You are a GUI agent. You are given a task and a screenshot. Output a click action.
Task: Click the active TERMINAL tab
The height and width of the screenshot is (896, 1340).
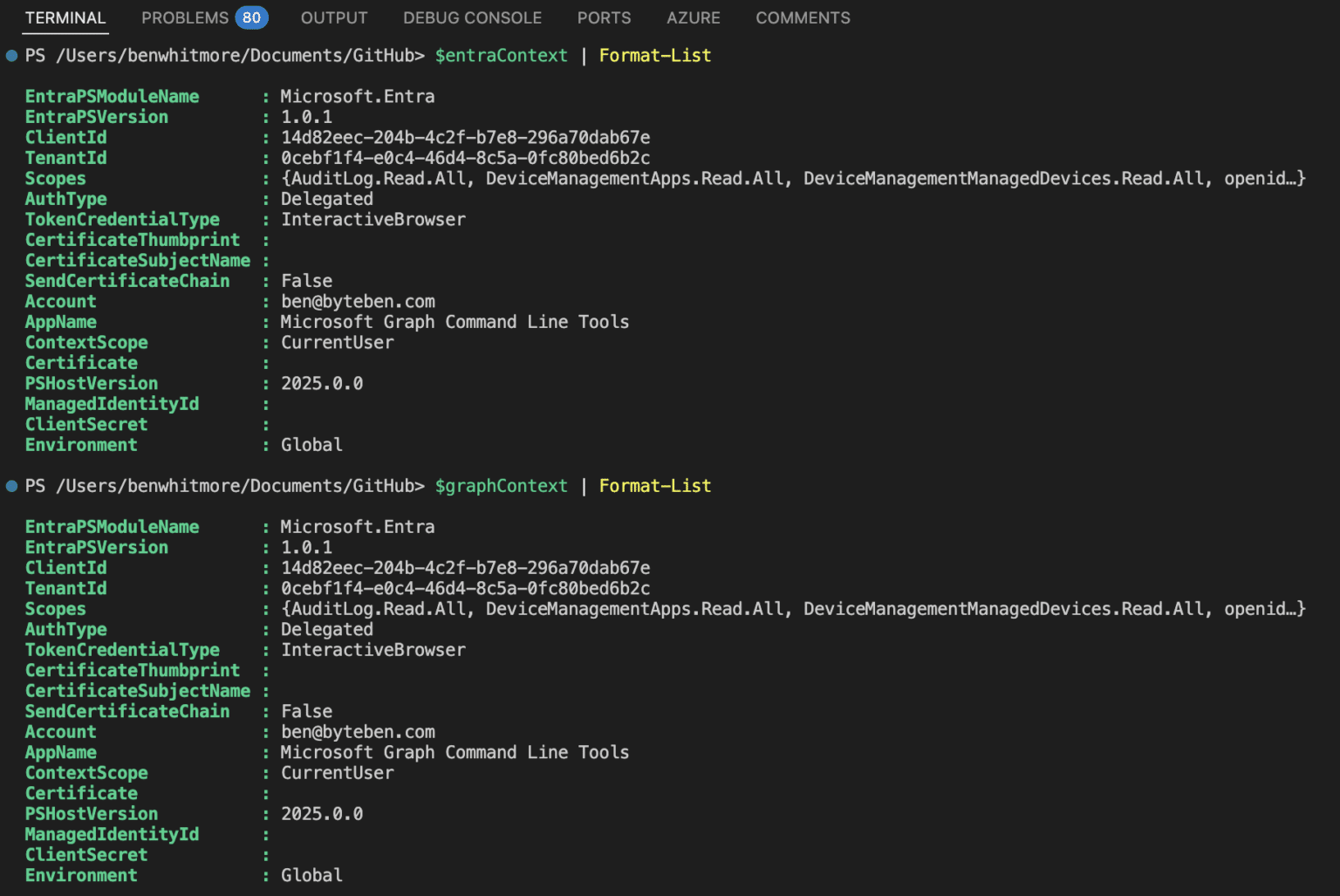pos(65,17)
